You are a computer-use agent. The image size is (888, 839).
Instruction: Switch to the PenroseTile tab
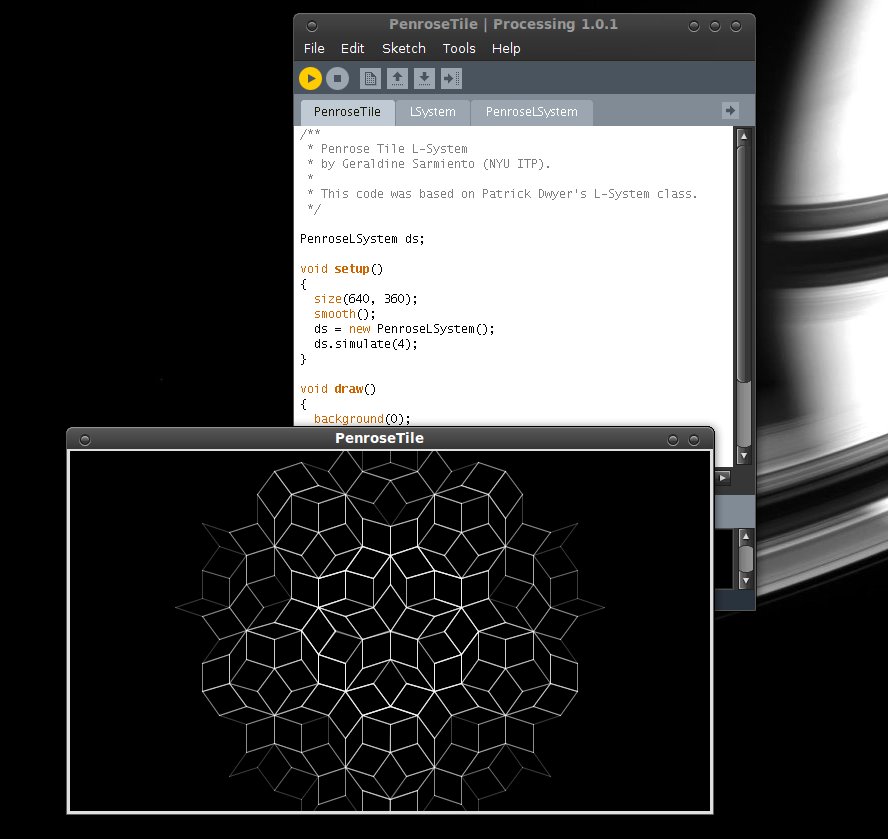click(347, 112)
